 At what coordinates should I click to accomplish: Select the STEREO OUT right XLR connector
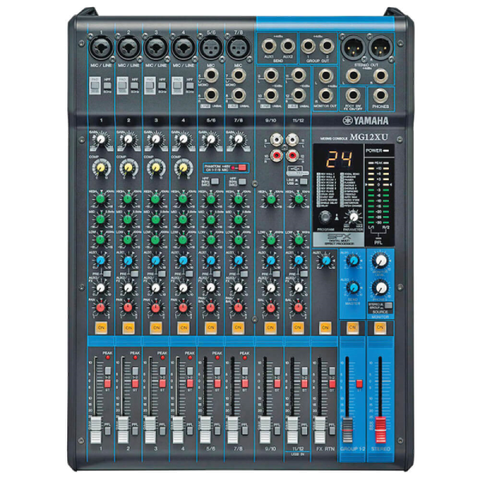click(x=381, y=47)
